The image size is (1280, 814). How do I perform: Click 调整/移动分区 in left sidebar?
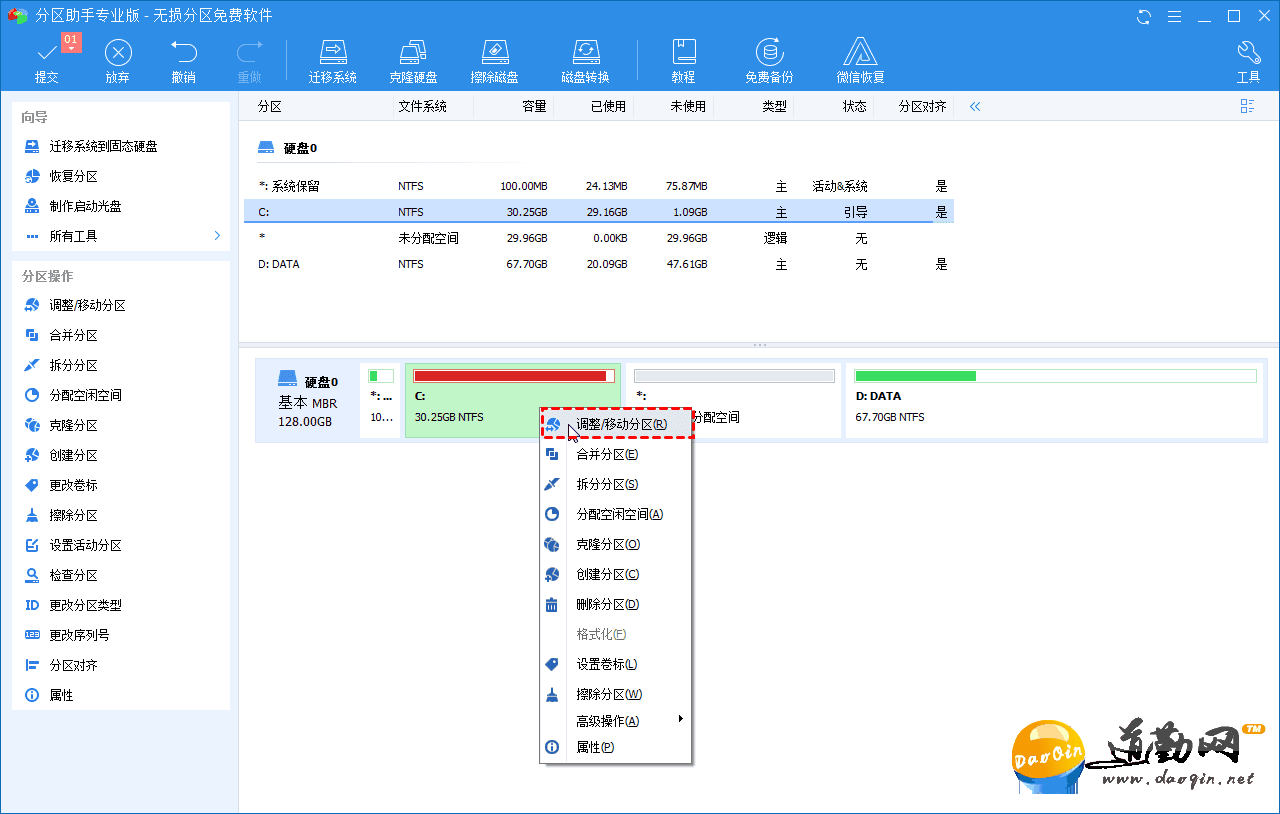point(75,305)
